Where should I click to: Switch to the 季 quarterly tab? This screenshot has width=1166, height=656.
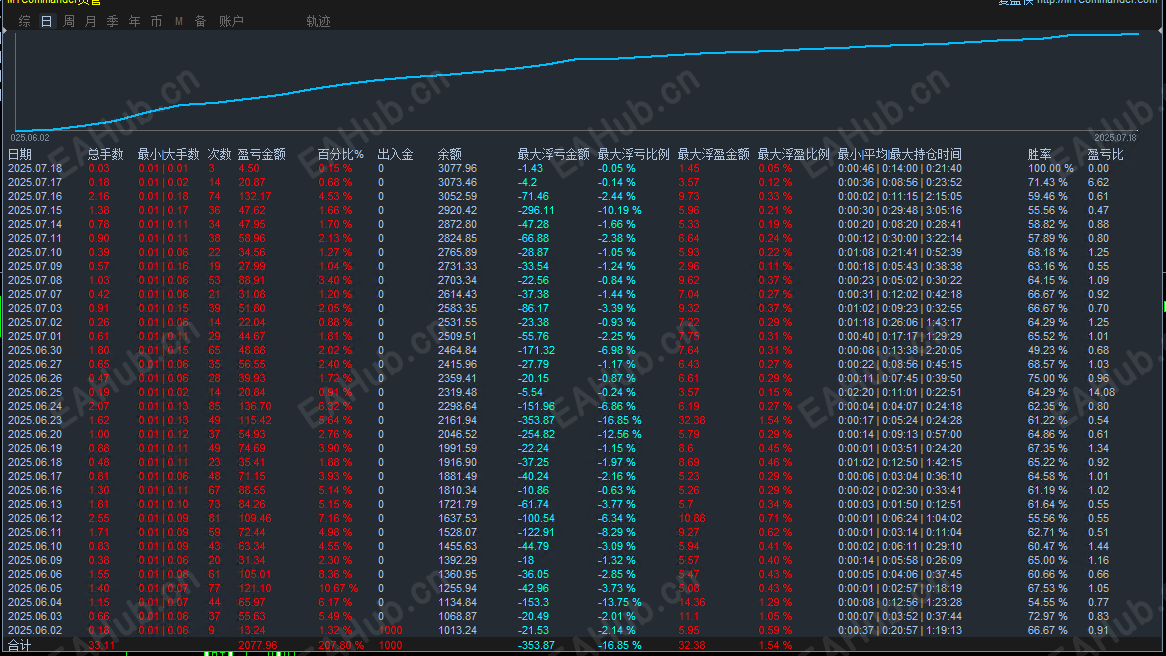pos(112,22)
